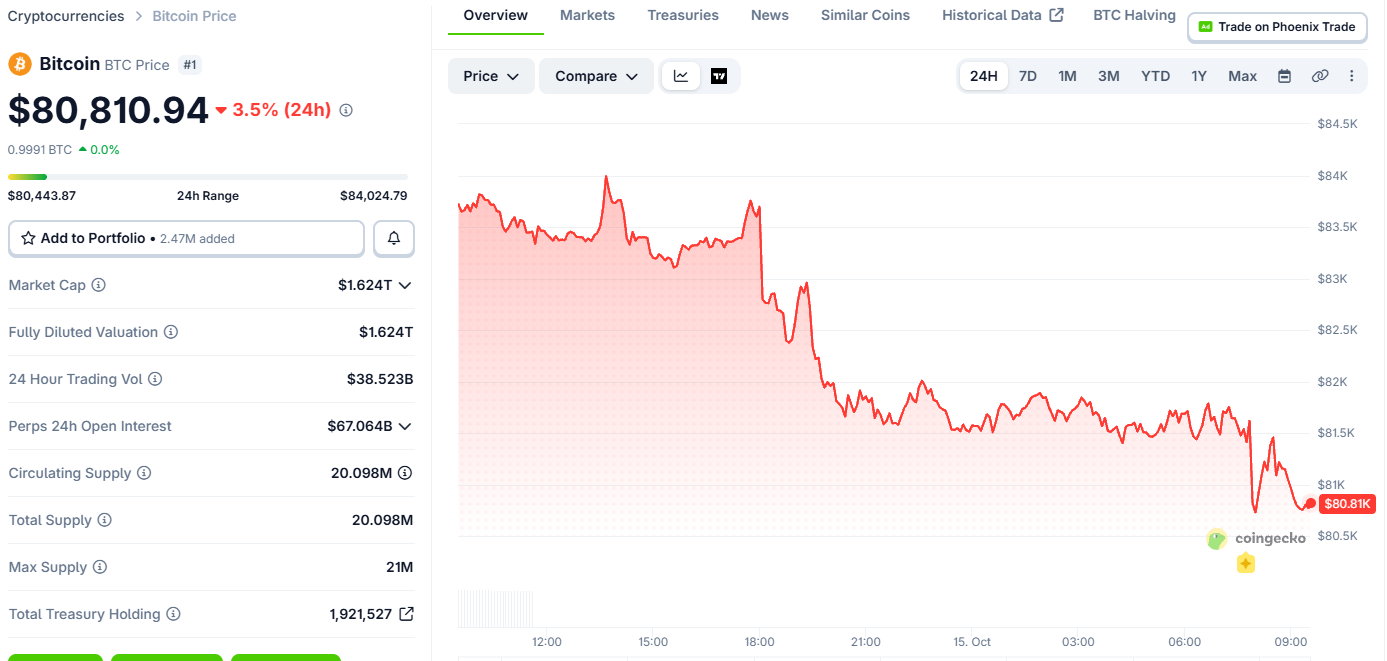The height and width of the screenshot is (661, 1387).
Task: Click the volume bars below the chart
Action: [x=495, y=608]
